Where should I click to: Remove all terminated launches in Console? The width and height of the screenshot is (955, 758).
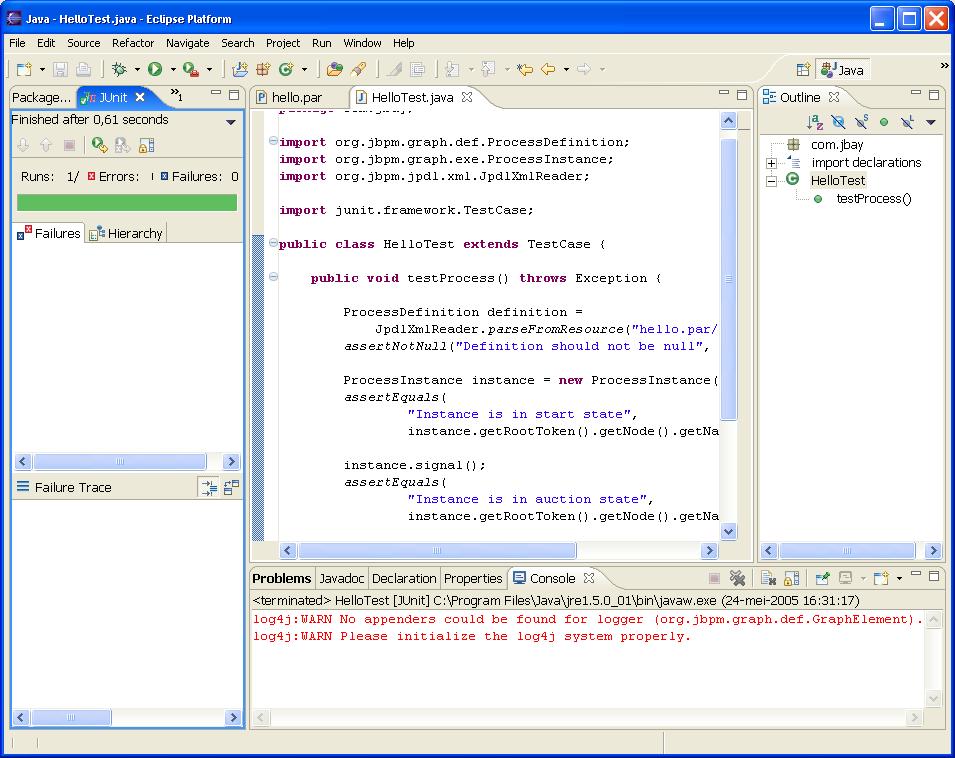(738, 578)
